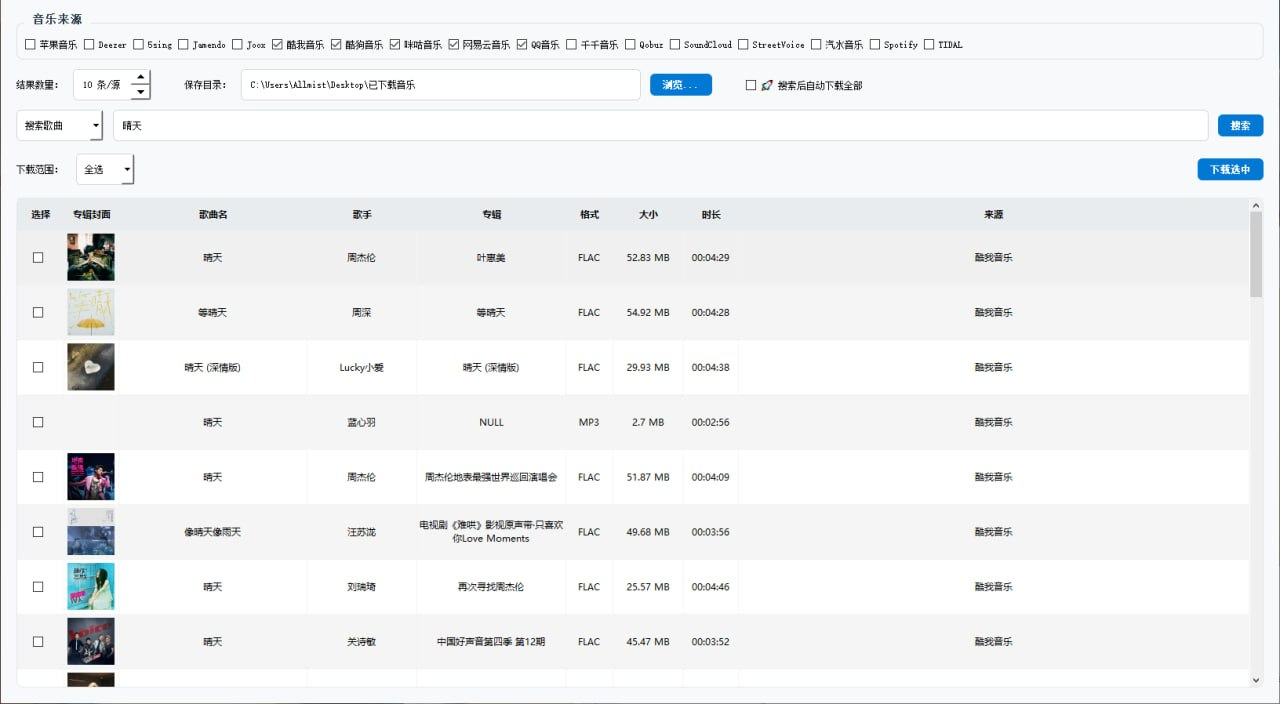Click the artist cell Lucky小爱
The image size is (1280, 704).
pyautogui.click(x=362, y=367)
